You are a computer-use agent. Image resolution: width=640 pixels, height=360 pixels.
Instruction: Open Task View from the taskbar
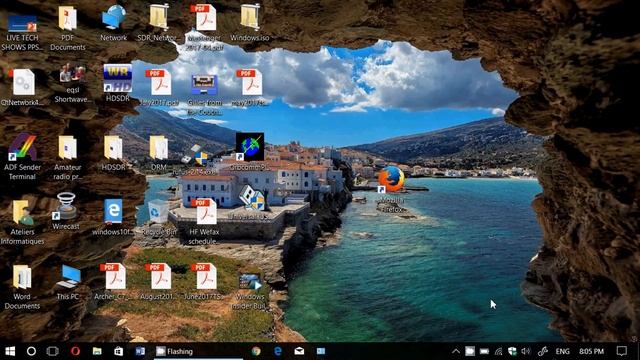[53, 351]
